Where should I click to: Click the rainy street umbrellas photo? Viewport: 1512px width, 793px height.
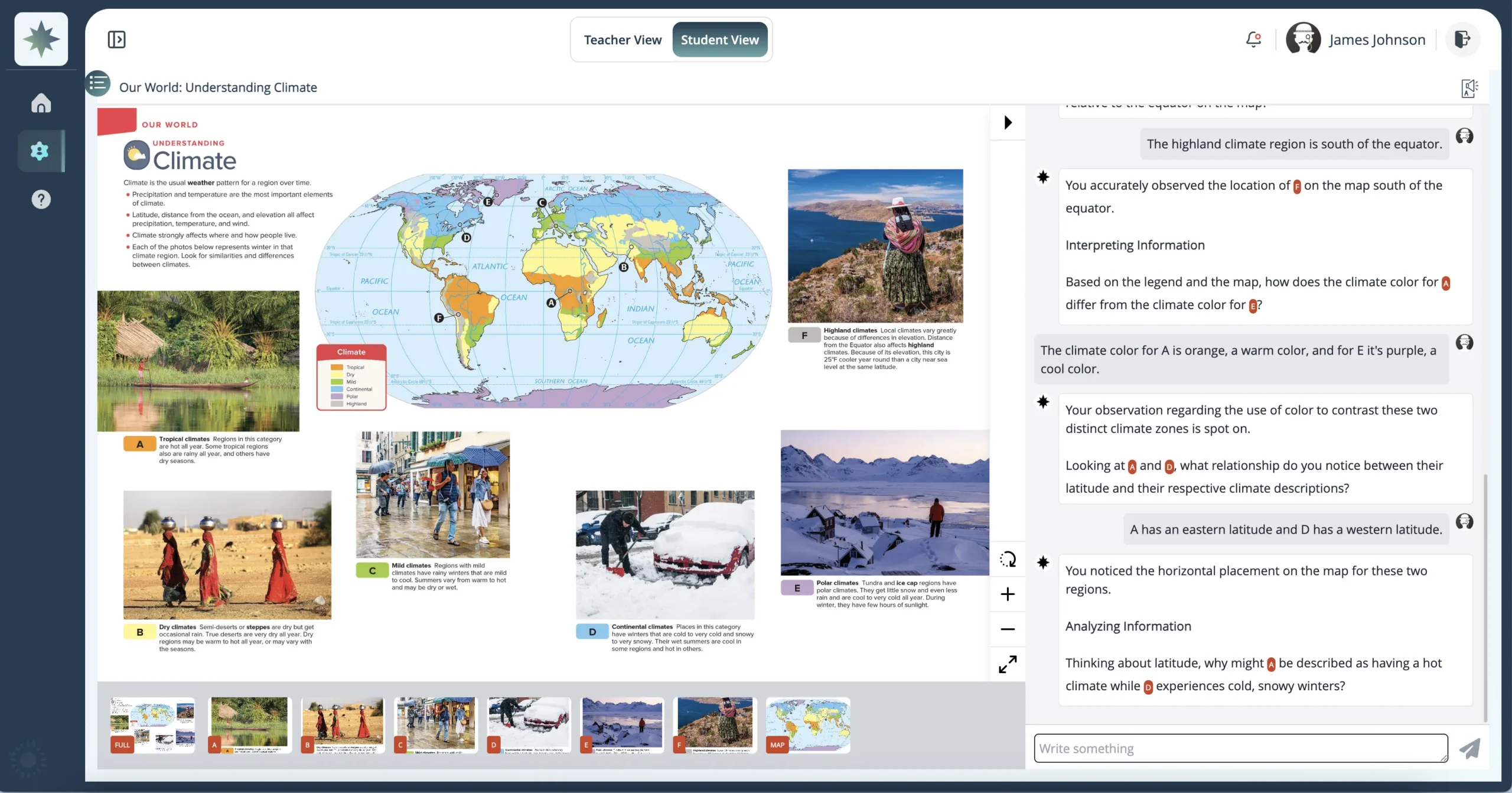[x=433, y=495]
